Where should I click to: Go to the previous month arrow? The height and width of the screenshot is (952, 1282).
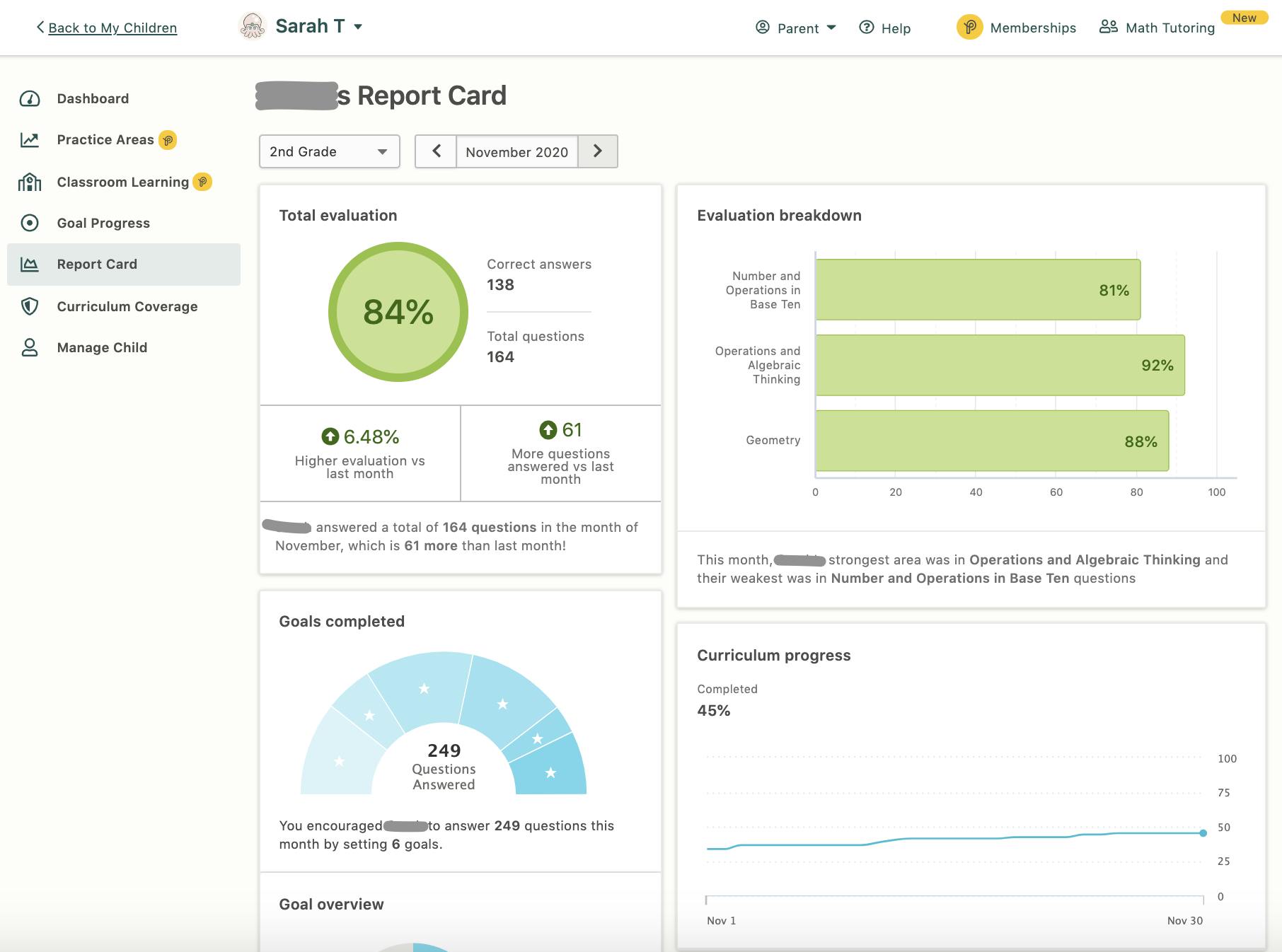click(x=436, y=151)
